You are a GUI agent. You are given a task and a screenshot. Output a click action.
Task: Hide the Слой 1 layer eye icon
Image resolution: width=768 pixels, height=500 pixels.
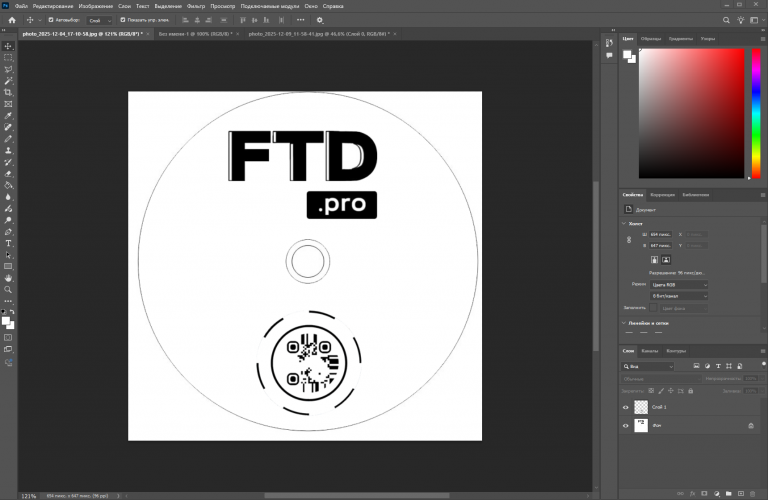pos(625,407)
